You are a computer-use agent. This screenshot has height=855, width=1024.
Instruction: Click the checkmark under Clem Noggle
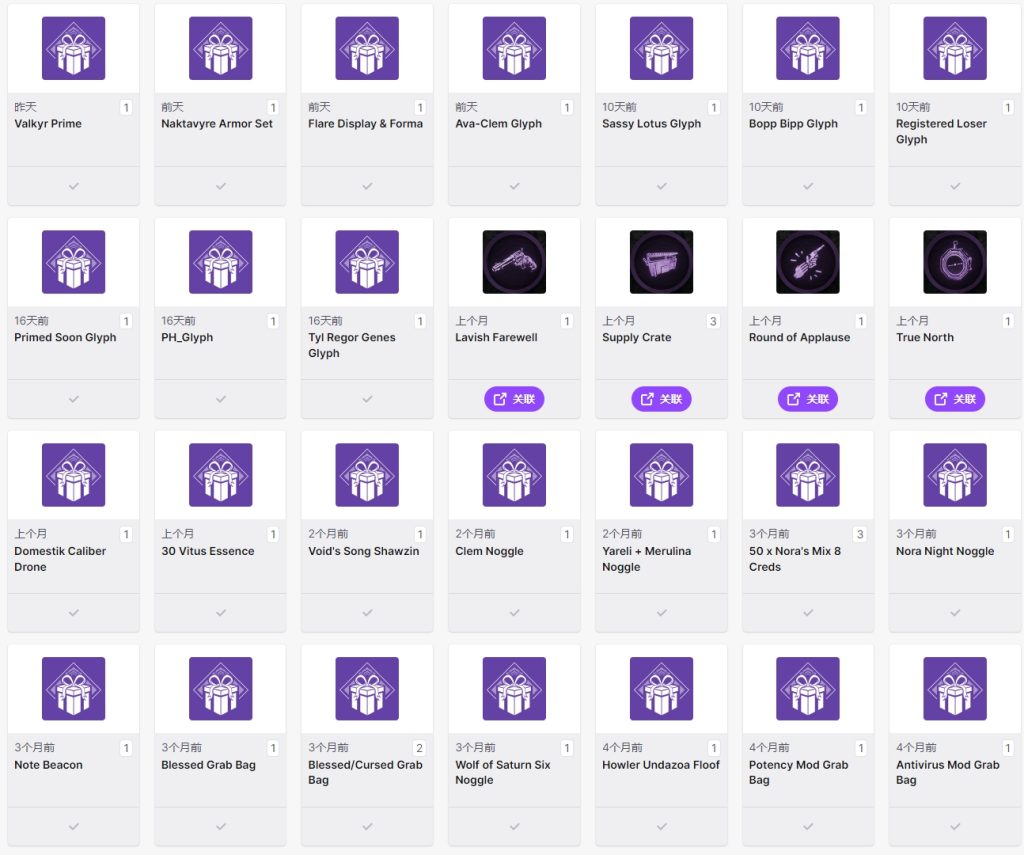[515, 613]
